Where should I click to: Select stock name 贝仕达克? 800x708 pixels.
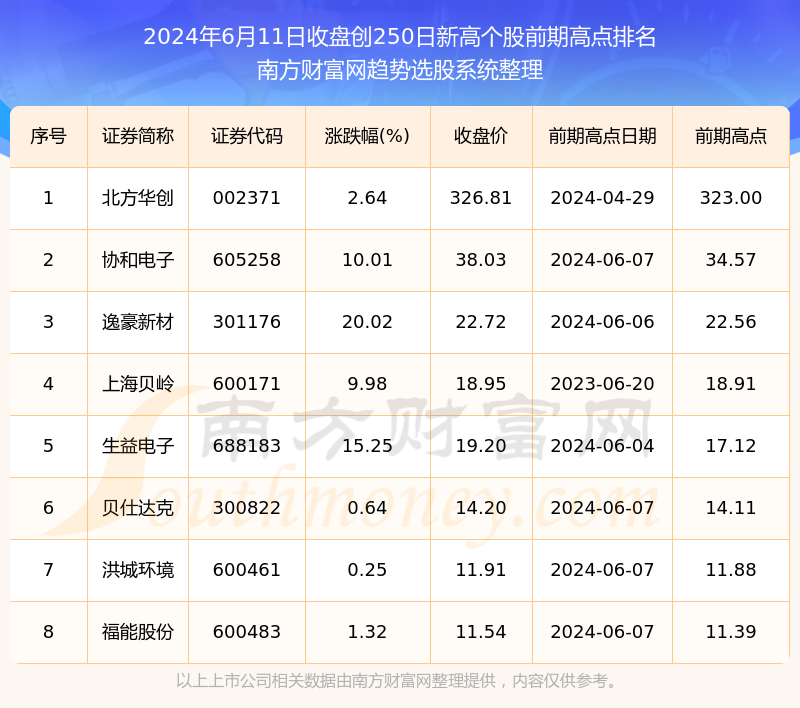[138, 508]
